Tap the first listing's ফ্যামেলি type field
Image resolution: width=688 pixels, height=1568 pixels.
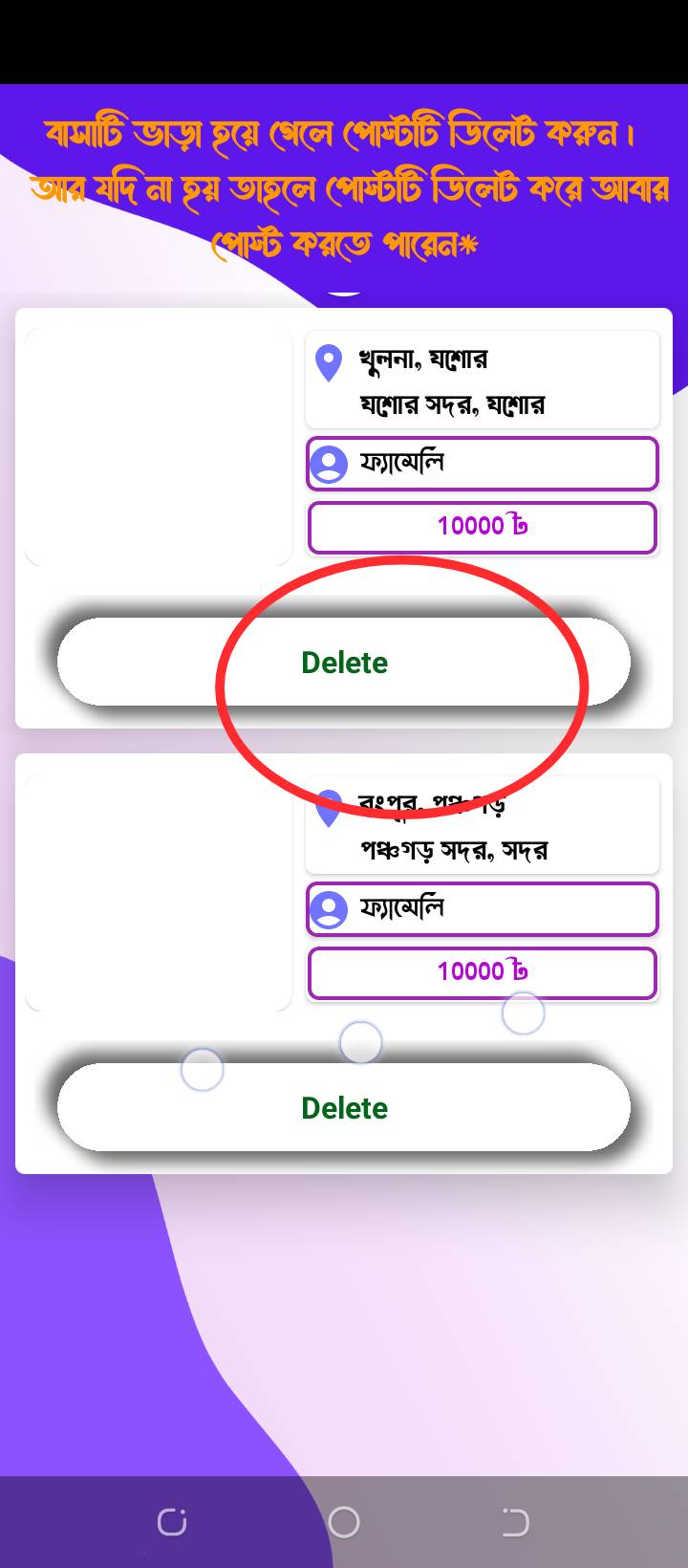point(483,464)
